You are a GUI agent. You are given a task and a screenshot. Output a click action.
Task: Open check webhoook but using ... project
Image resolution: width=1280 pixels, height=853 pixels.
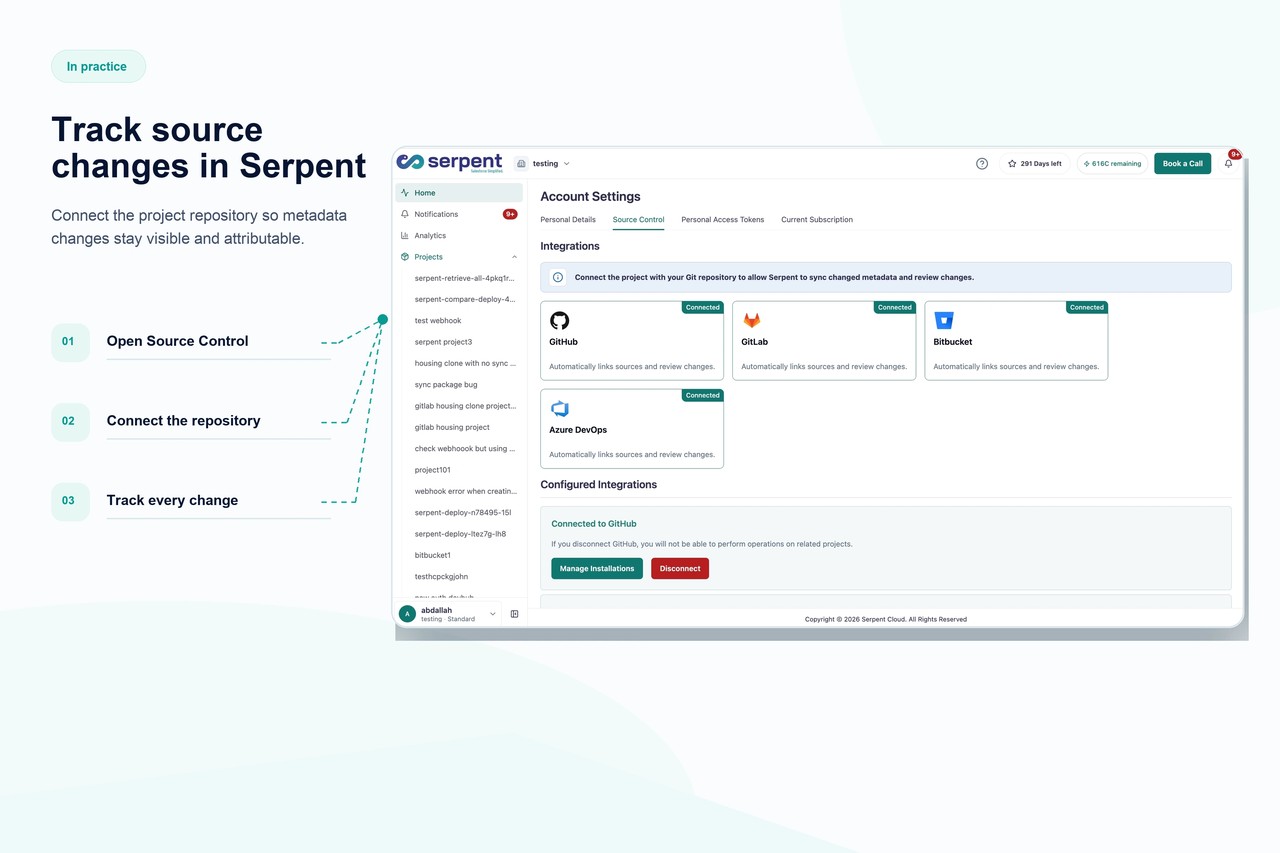pos(464,449)
